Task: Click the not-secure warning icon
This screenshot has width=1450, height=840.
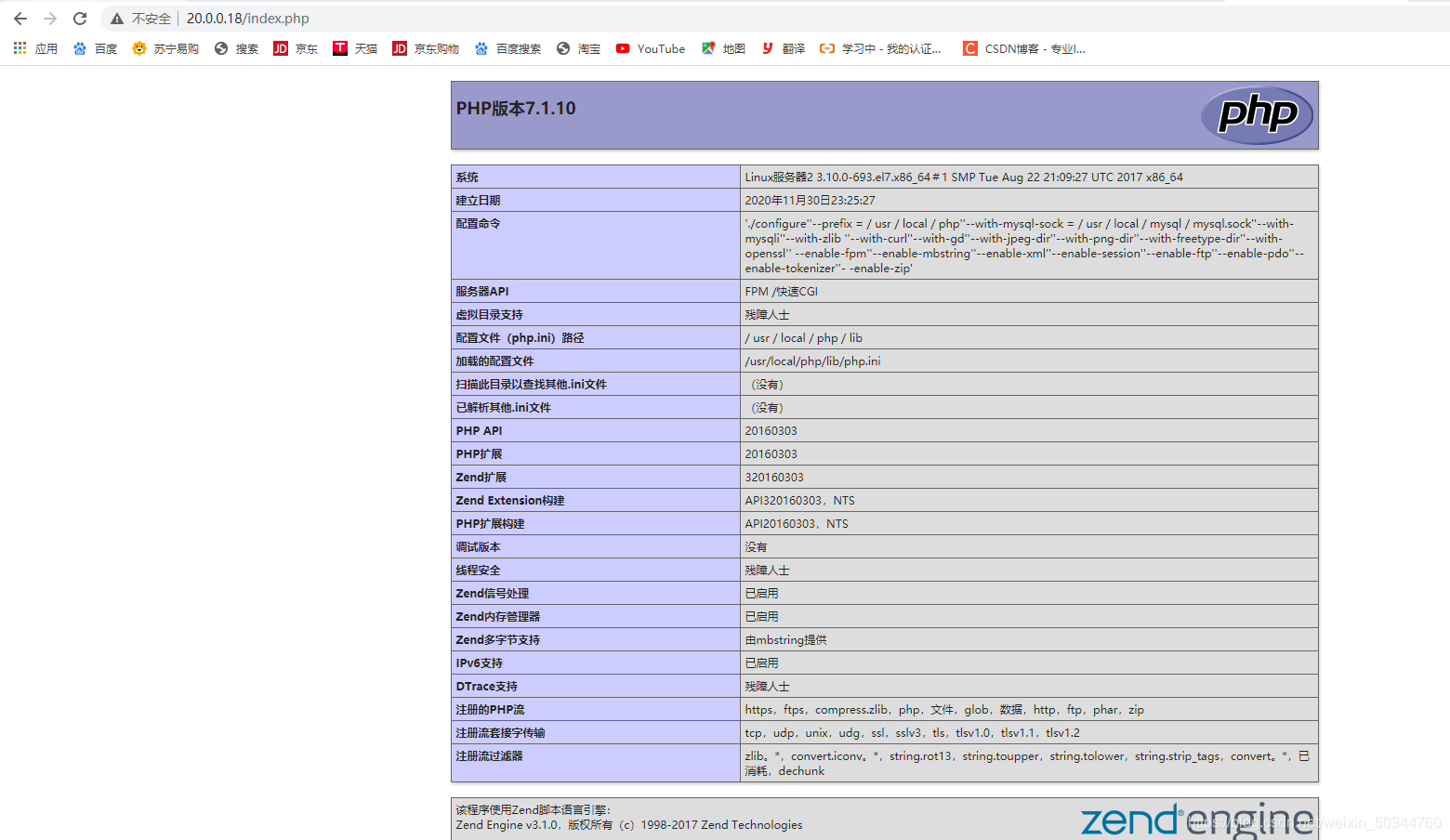Action: tap(117, 19)
